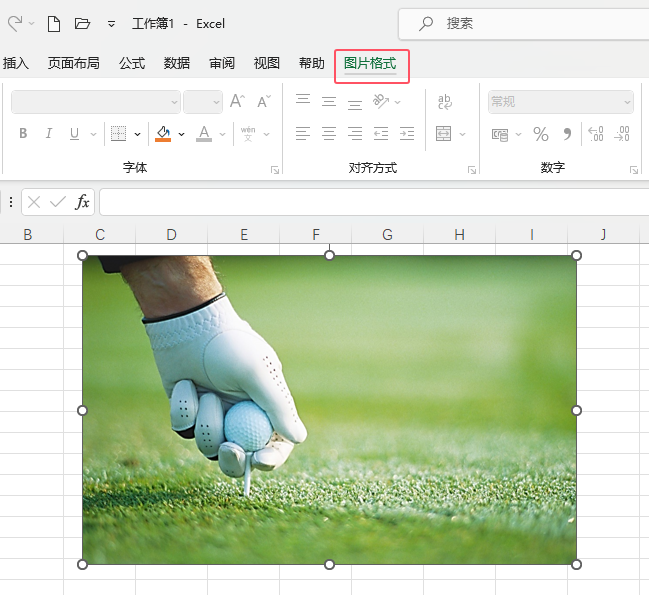
Task: Open the 页面布局 ribbon tab
Action: [74, 63]
